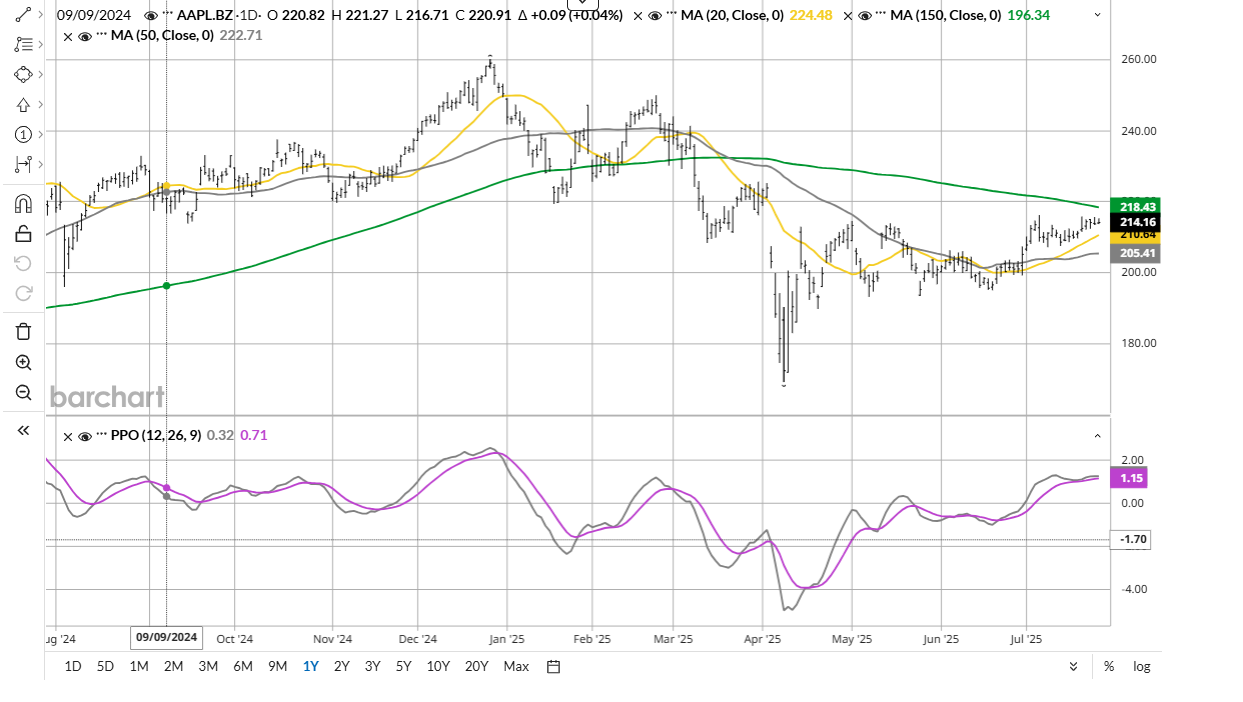This screenshot has height=702, width=1243.
Task: Hide the AAPL.BZ price series
Action: (150, 16)
